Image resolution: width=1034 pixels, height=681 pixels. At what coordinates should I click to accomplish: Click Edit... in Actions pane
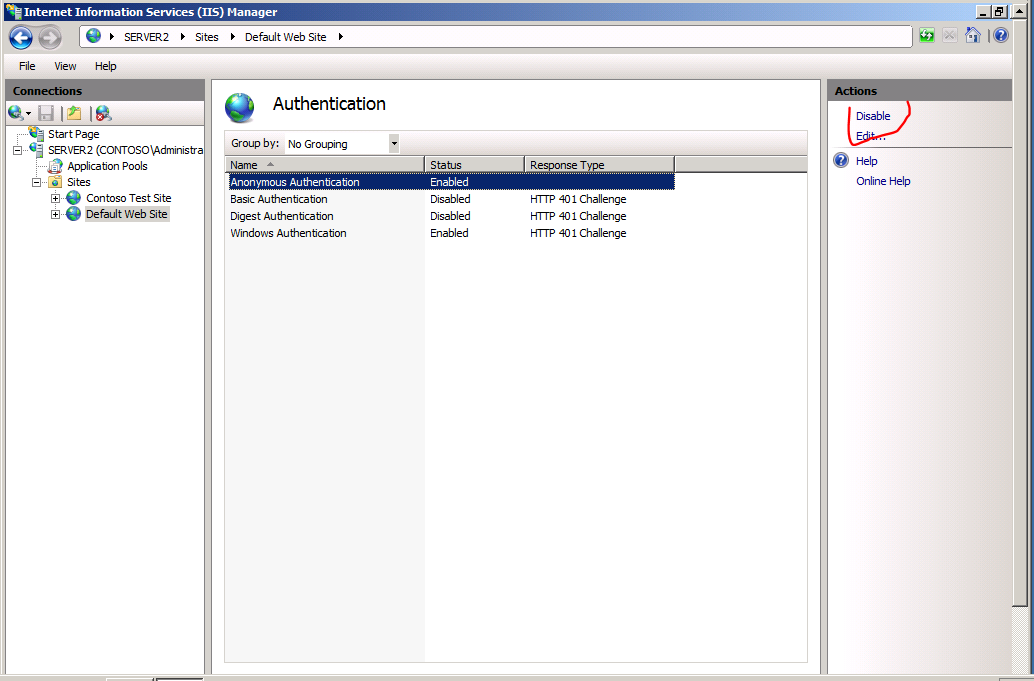(870, 136)
